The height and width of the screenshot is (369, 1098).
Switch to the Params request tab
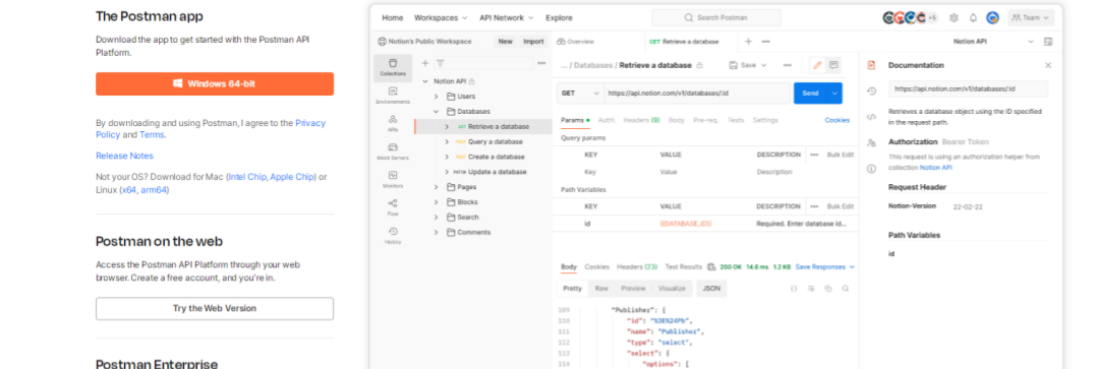pos(575,120)
